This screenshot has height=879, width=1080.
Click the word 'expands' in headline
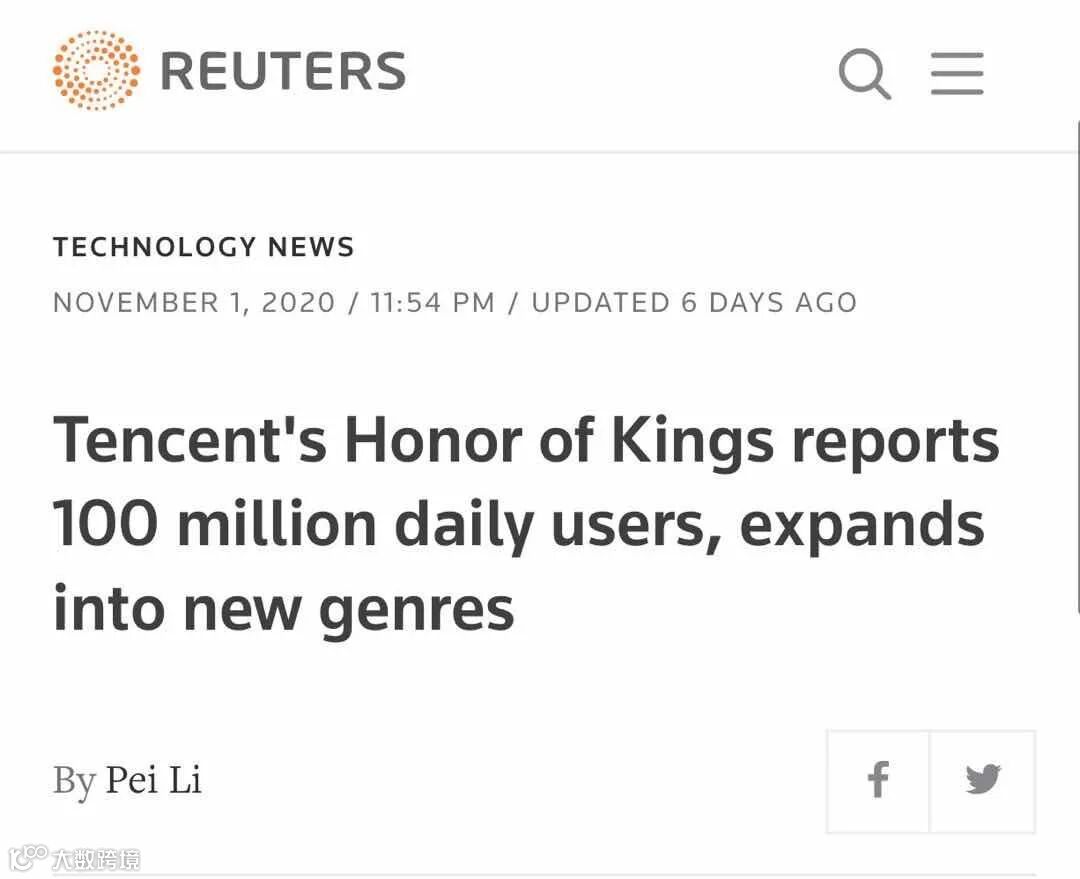pyautogui.click(x=862, y=525)
